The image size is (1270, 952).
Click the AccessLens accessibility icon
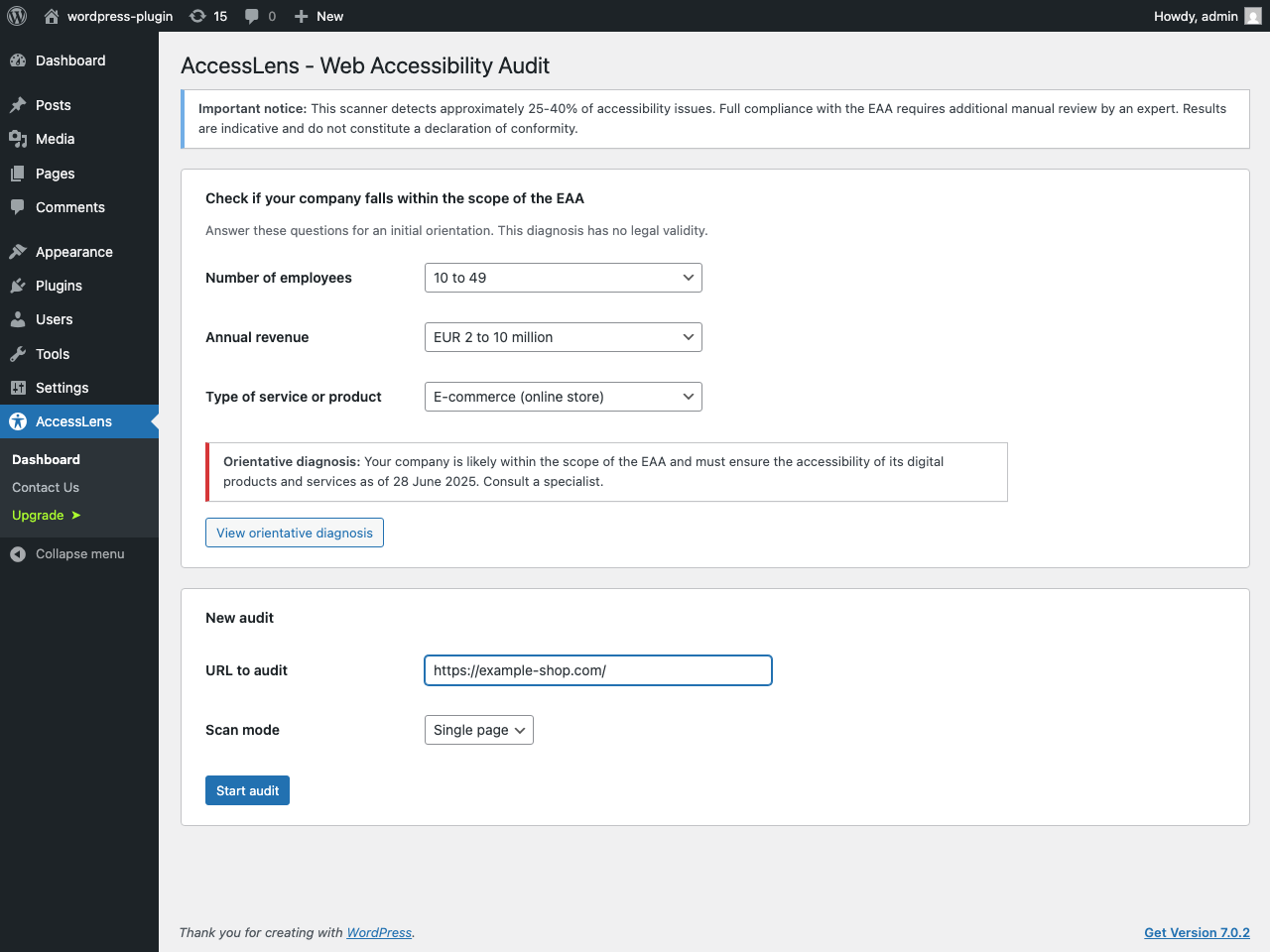(x=18, y=421)
